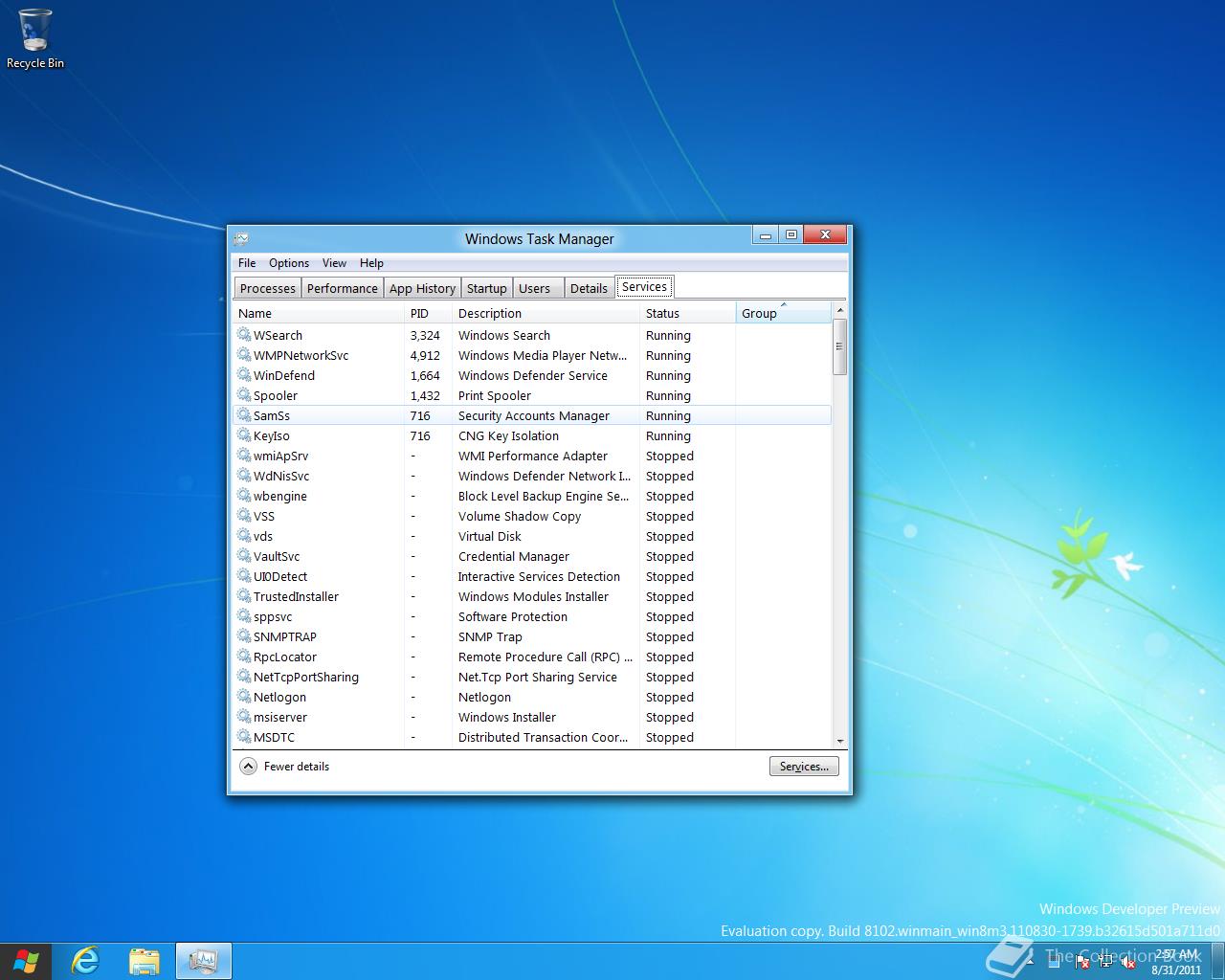Click the vds service gear icon
The height and width of the screenshot is (980, 1225).
pyautogui.click(x=244, y=536)
